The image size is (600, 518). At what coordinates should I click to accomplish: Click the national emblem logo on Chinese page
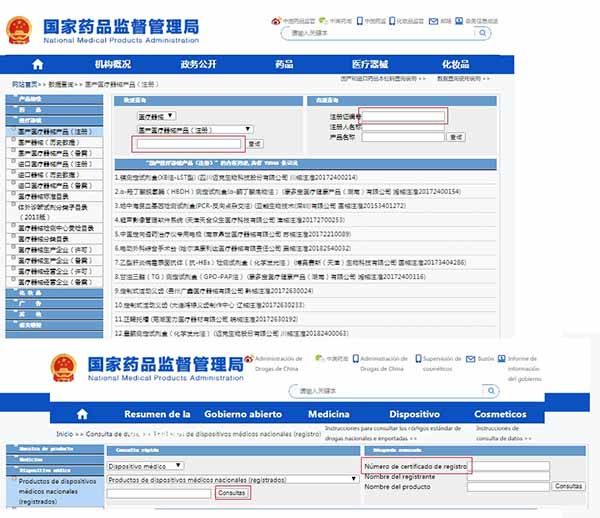[x=18, y=30]
